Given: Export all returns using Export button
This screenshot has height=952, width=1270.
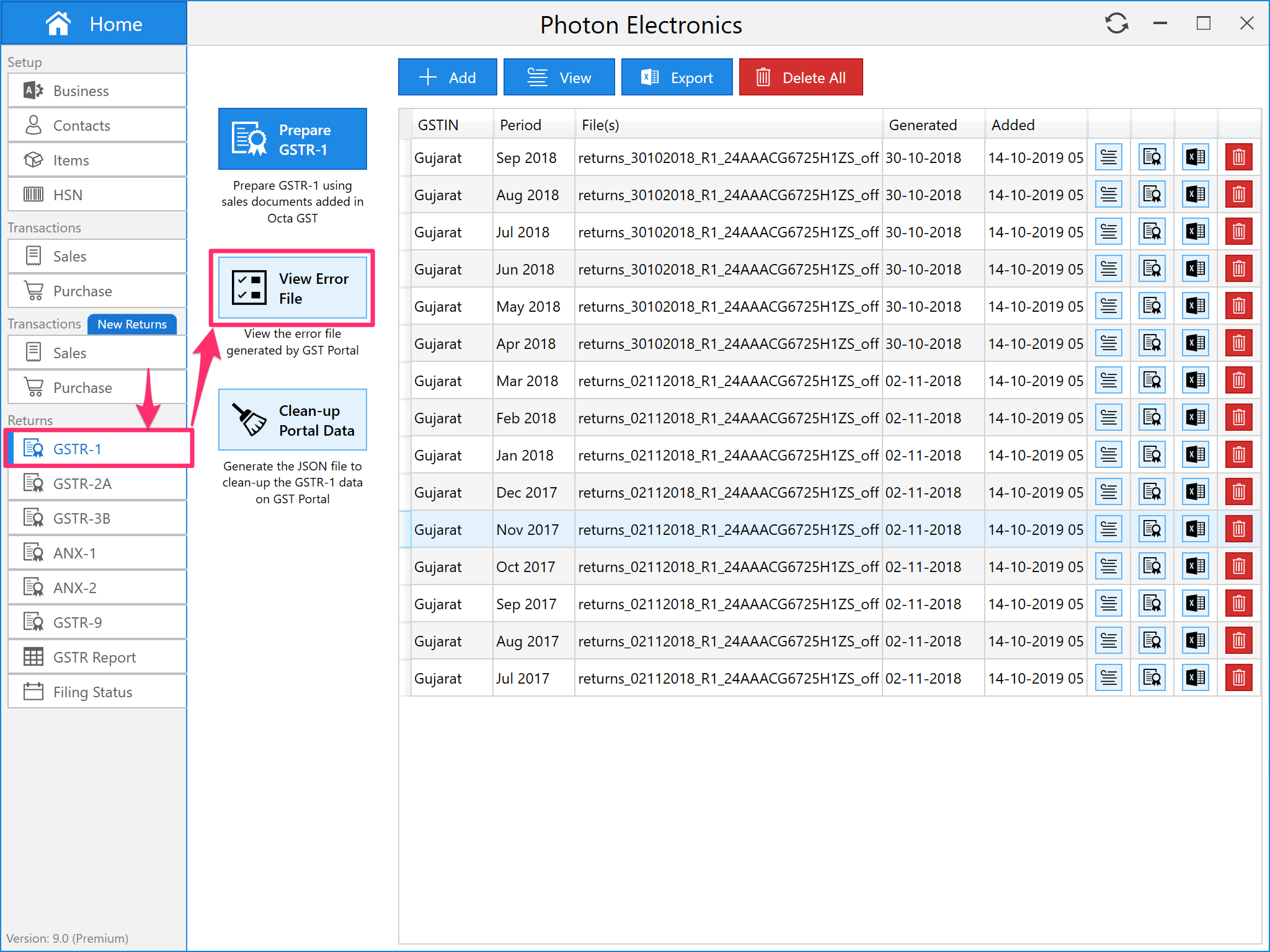Looking at the screenshot, I should (x=677, y=77).
